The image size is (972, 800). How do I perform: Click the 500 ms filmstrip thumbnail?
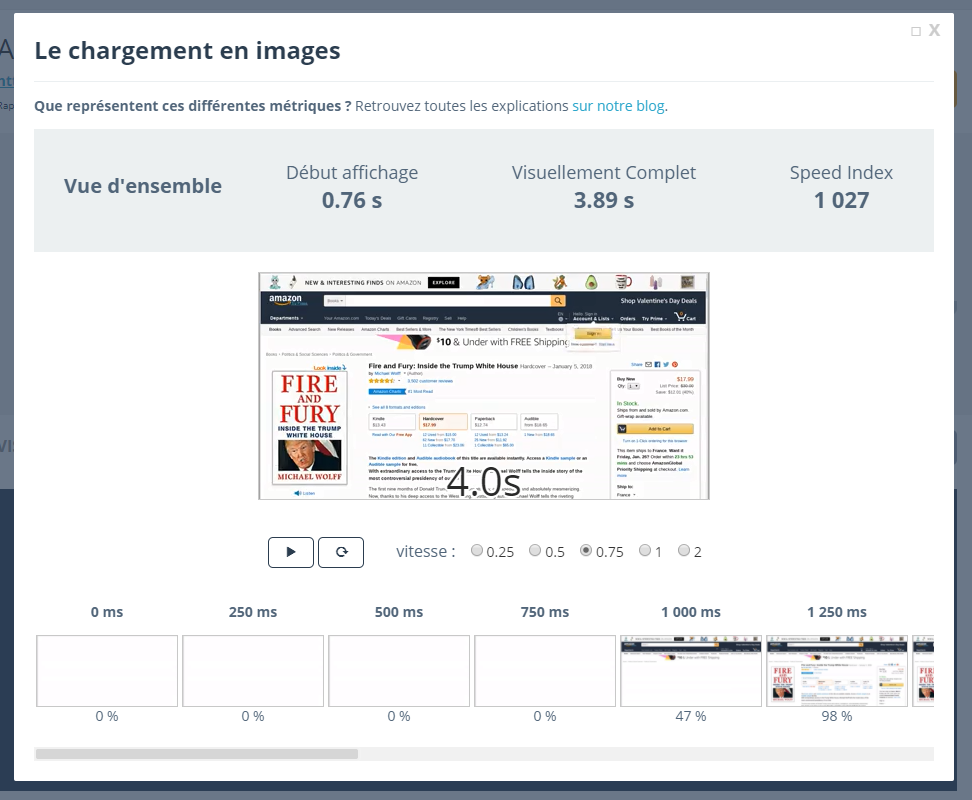coord(399,670)
